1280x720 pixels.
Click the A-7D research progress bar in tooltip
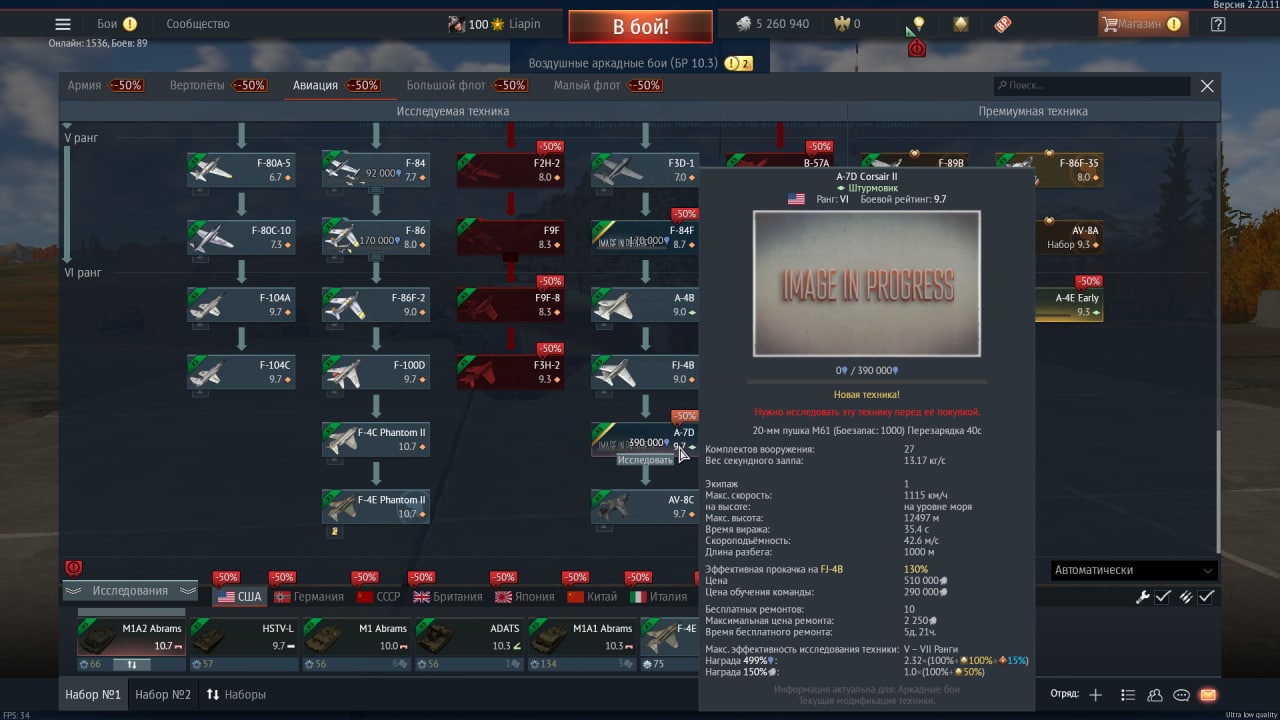[866, 381]
